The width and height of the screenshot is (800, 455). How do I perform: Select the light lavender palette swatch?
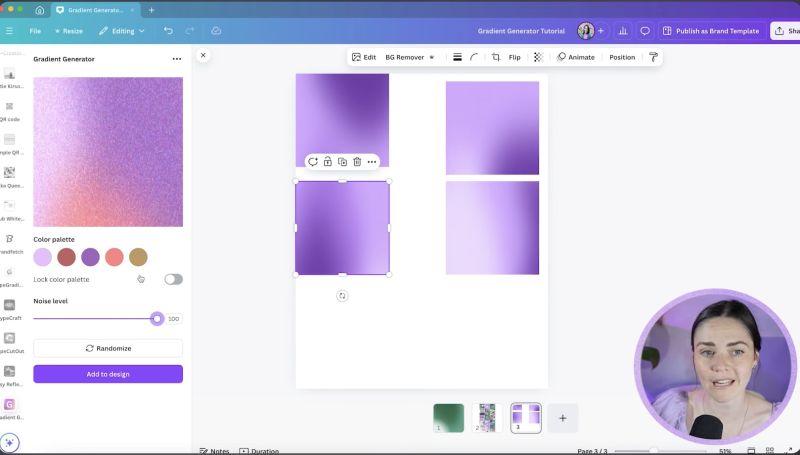pos(43,257)
